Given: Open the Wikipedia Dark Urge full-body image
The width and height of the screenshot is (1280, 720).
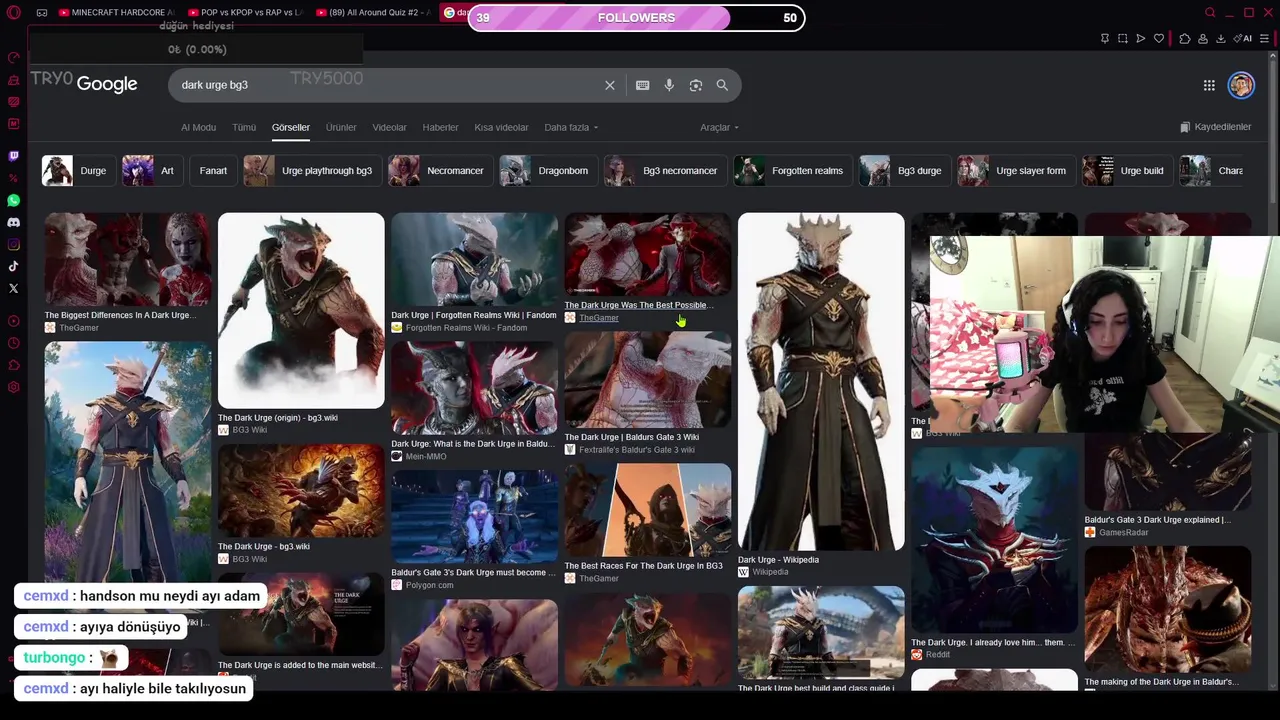Looking at the screenshot, I should [x=821, y=381].
